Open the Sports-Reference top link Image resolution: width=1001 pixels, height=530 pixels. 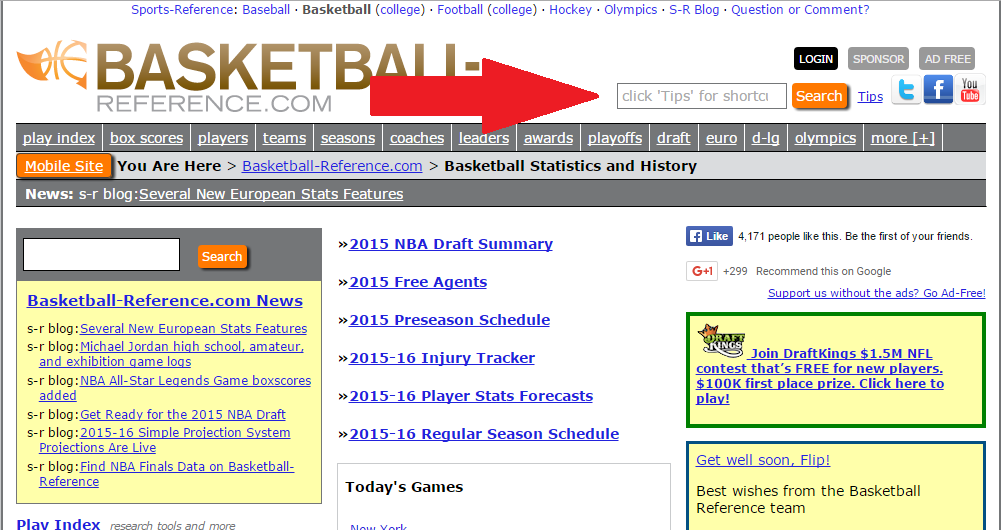pos(182,10)
